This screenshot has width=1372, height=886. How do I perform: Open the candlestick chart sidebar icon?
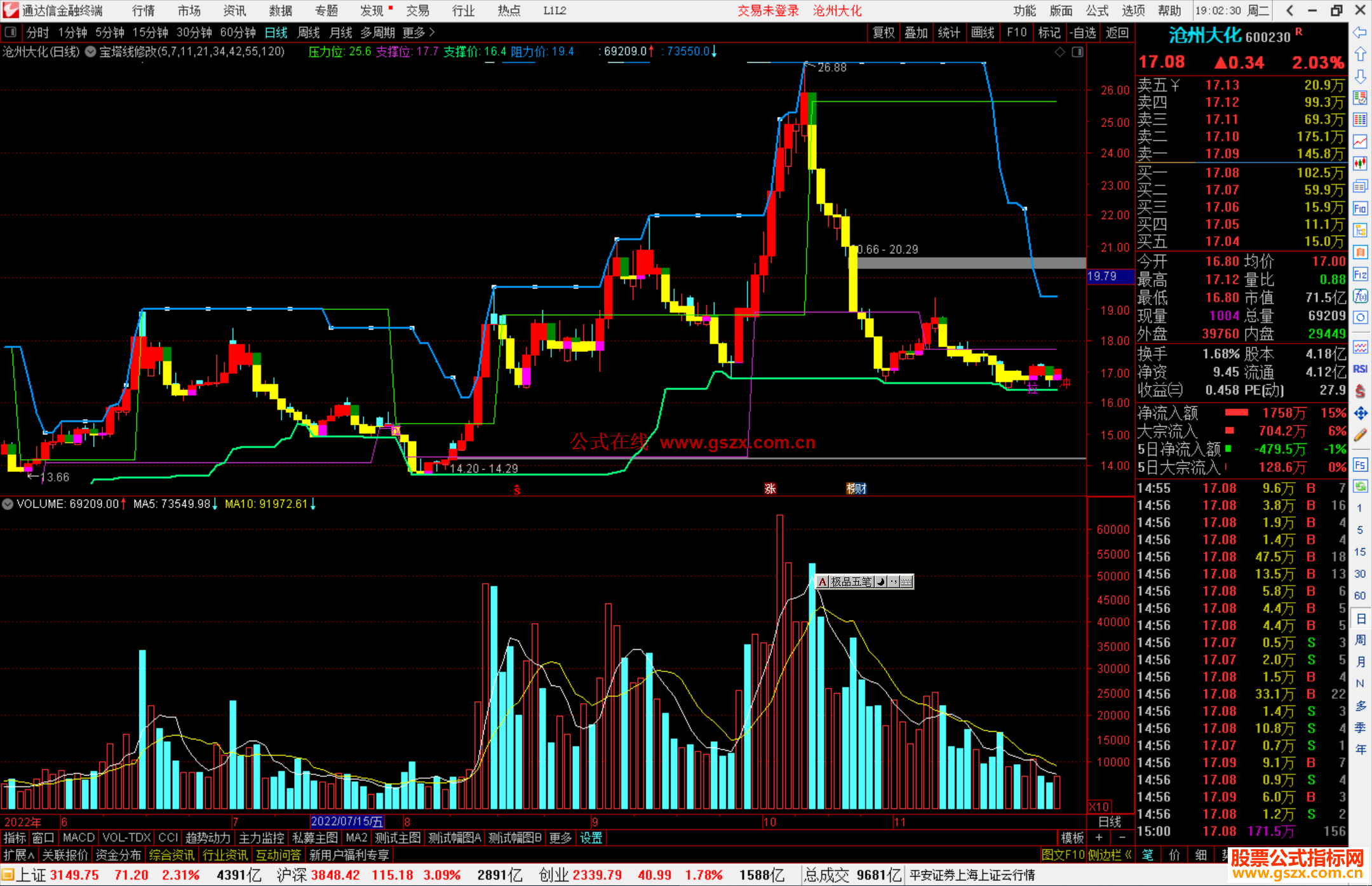[1360, 164]
